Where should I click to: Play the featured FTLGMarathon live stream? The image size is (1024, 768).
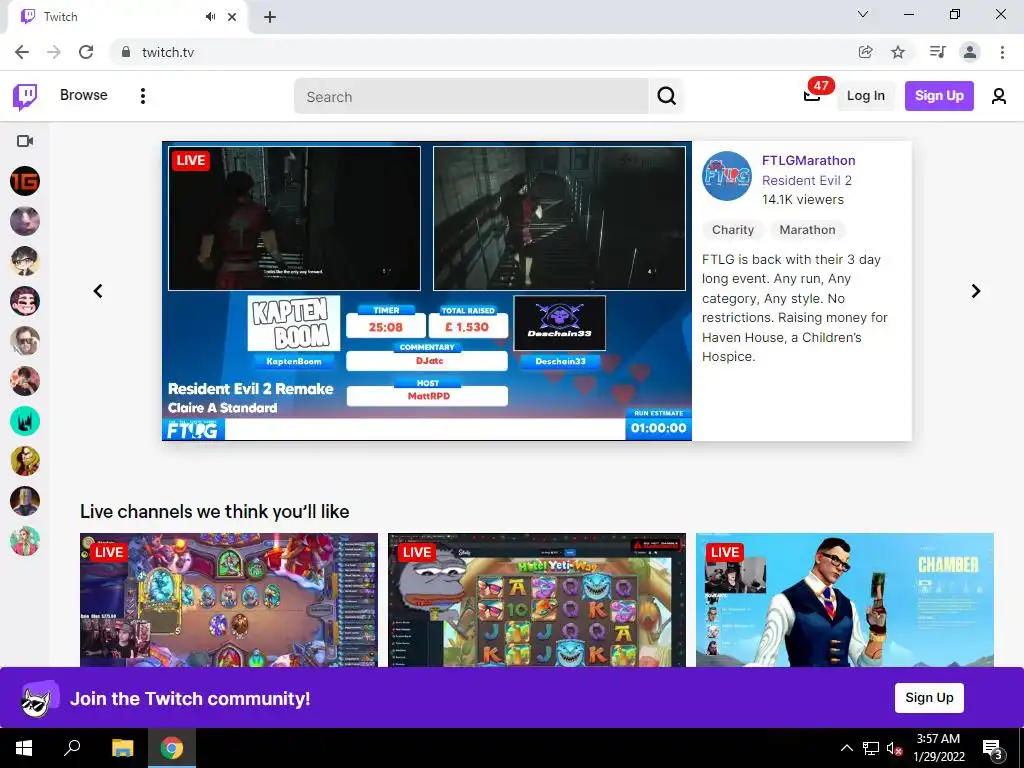click(x=427, y=291)
